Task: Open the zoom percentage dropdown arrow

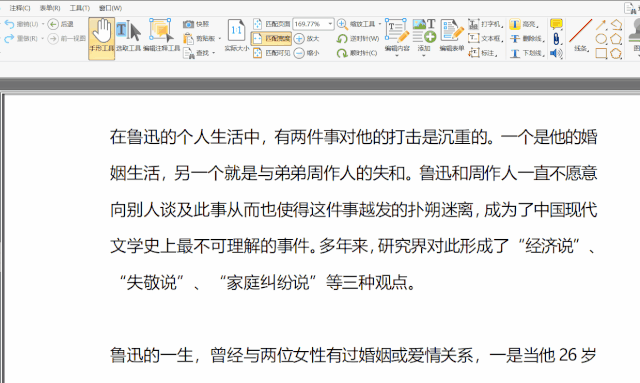Action: pos(330,24)
